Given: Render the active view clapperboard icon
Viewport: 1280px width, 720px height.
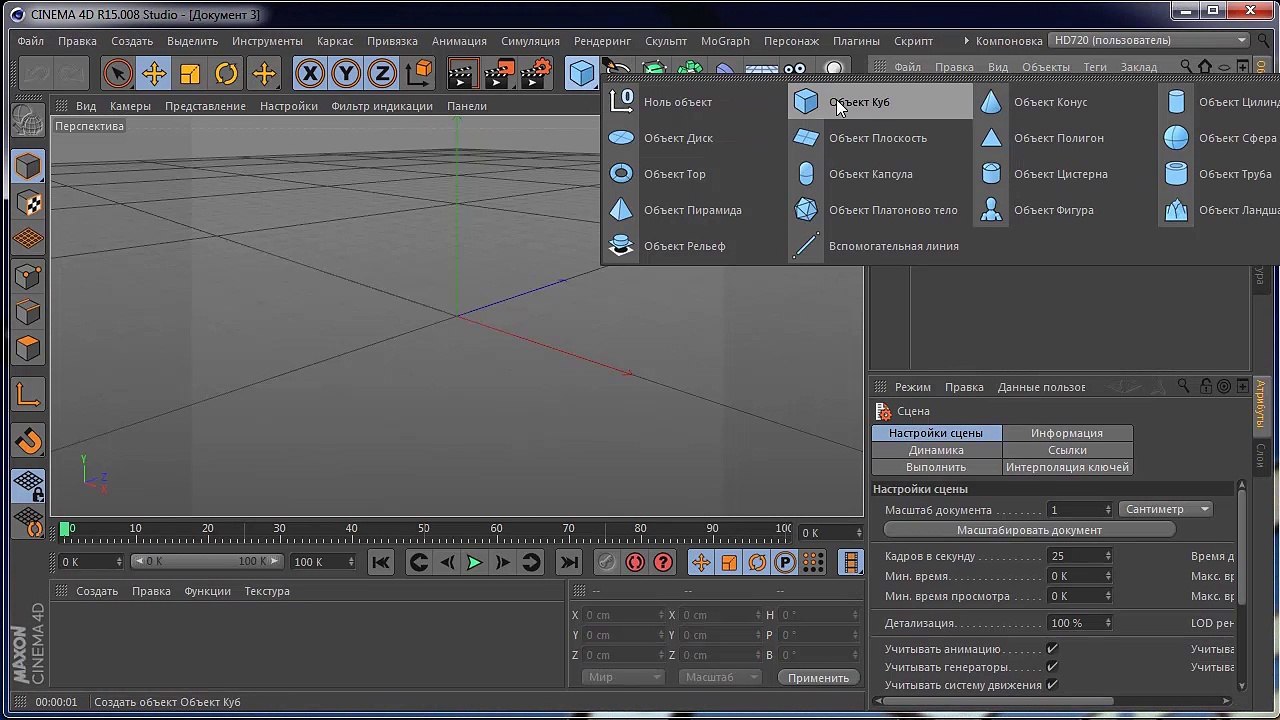Looking at the screenshot, I should click(x=461, y=73).
